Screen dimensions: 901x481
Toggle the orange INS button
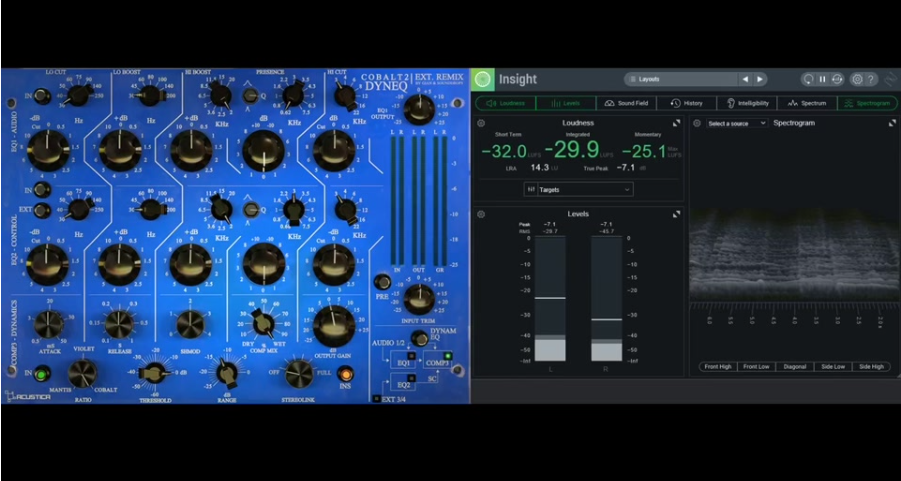tap(345, 375)
